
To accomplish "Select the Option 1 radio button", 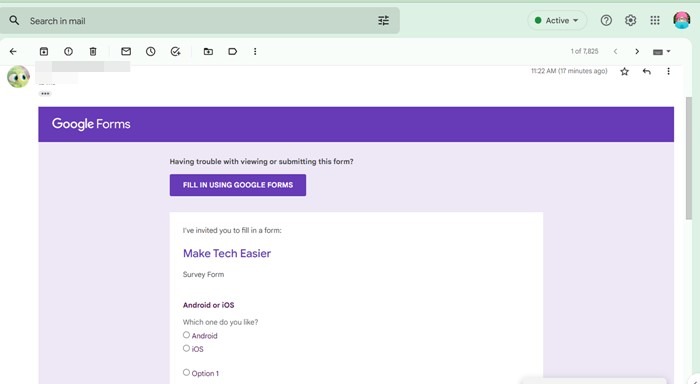I will (x=186, y=372).
